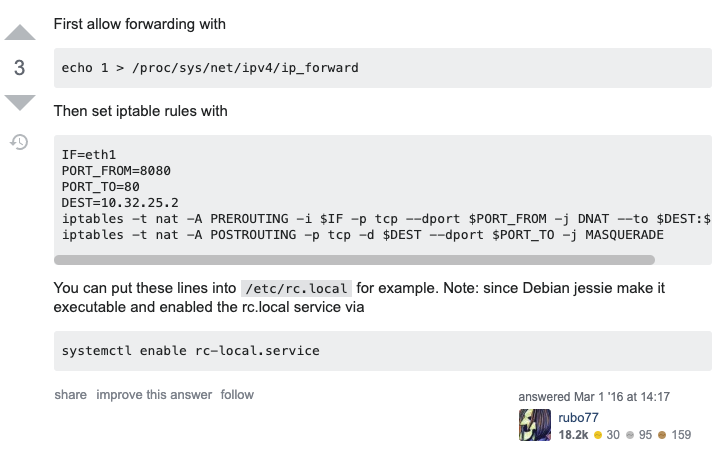Follow this answer
Image resolution: width=726 pixels, height=452 pixels.
pos(237,395)
